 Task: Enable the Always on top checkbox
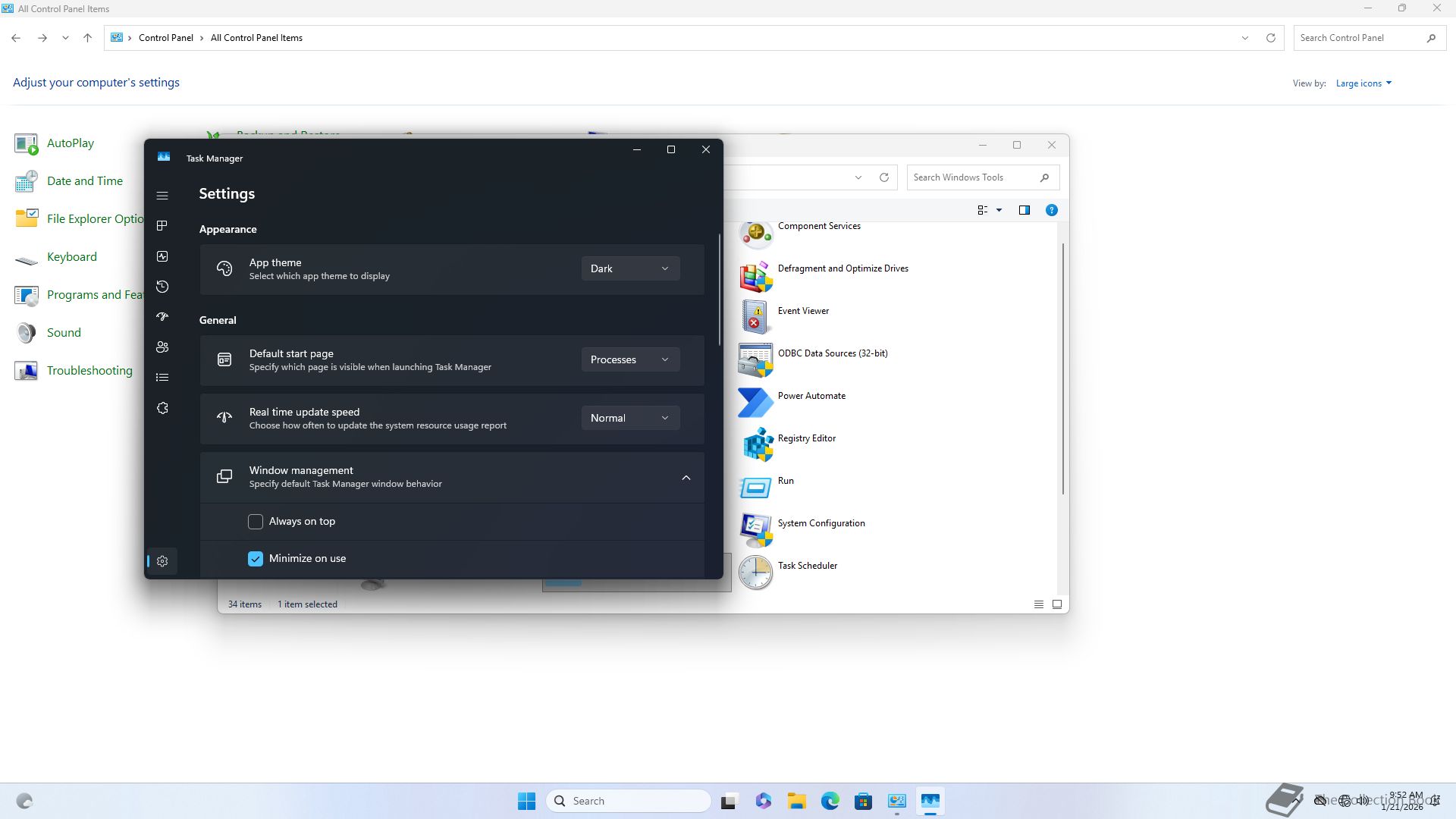tap(256, 522)
